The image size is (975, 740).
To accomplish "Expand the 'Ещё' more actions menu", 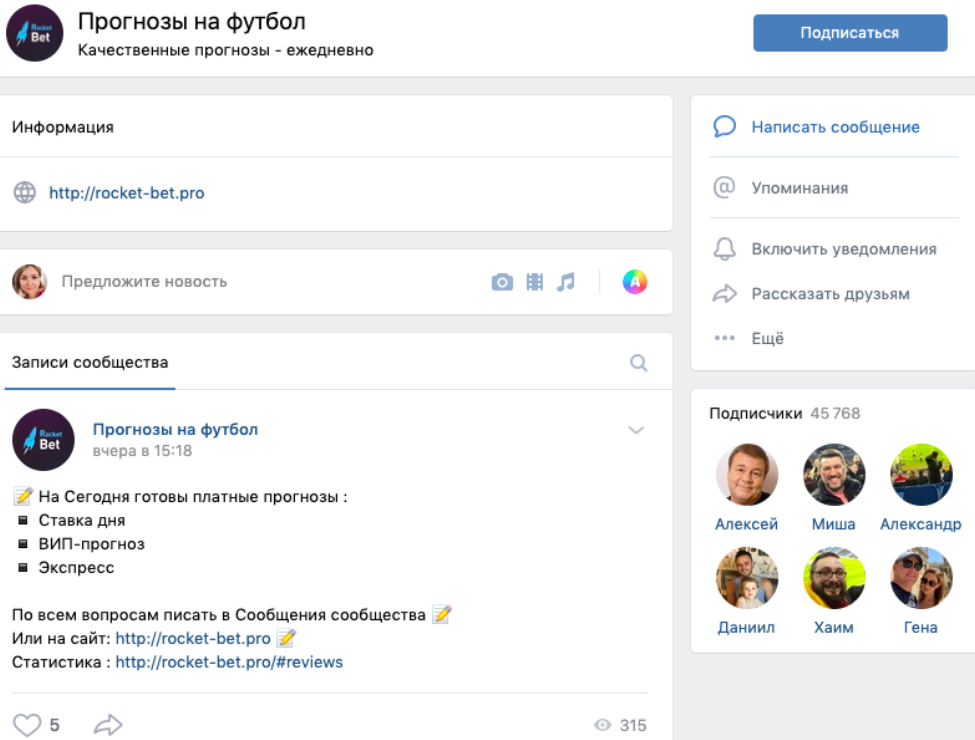I will (767, 339).
